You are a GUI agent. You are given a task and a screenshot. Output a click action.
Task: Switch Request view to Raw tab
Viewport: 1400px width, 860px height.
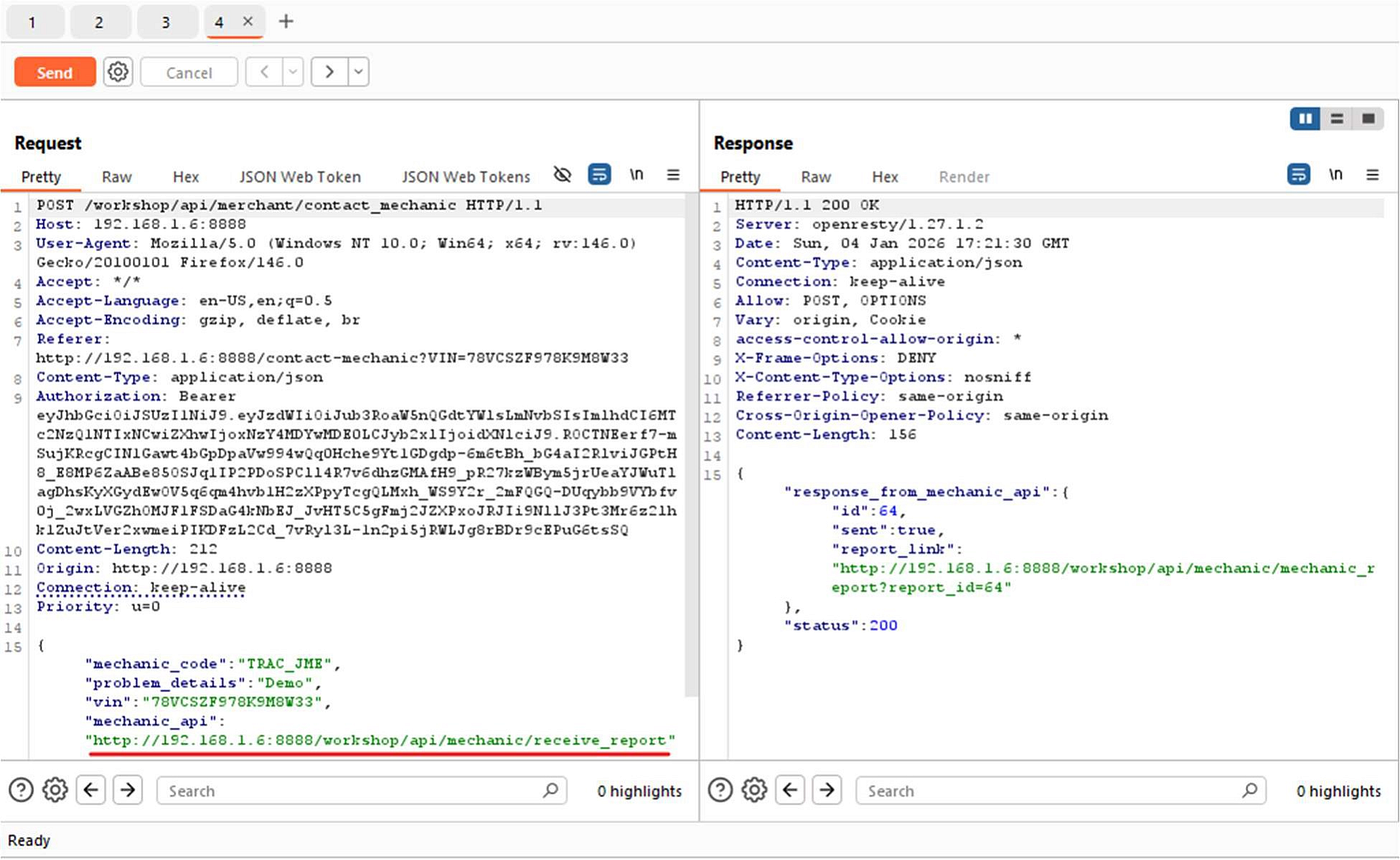[x=117, y=177]
